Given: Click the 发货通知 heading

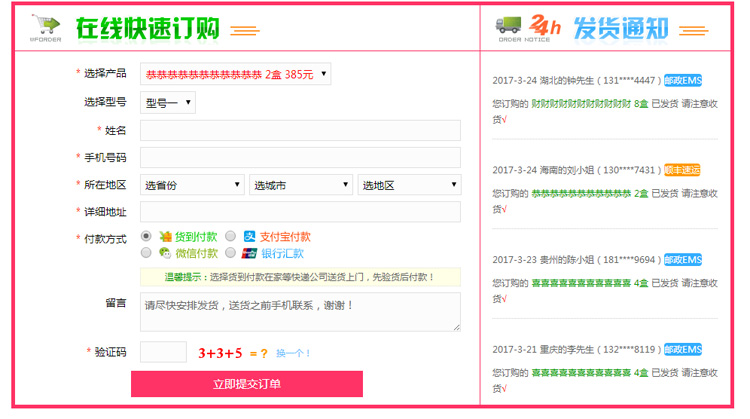Looking at the screenshot, I should (621, 28).
